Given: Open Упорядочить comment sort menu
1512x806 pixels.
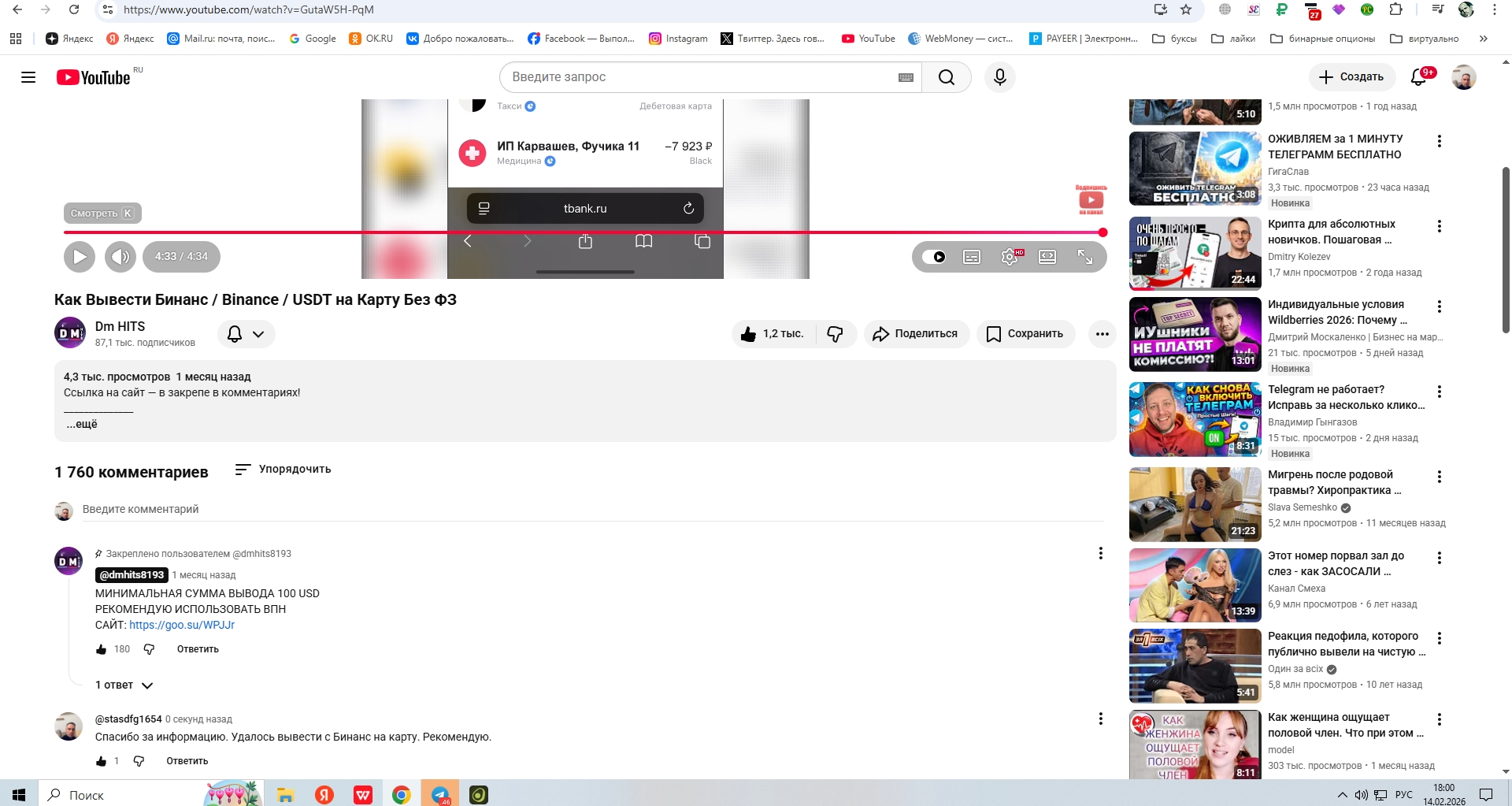Looking at the screenshot, I should [283, 470].
